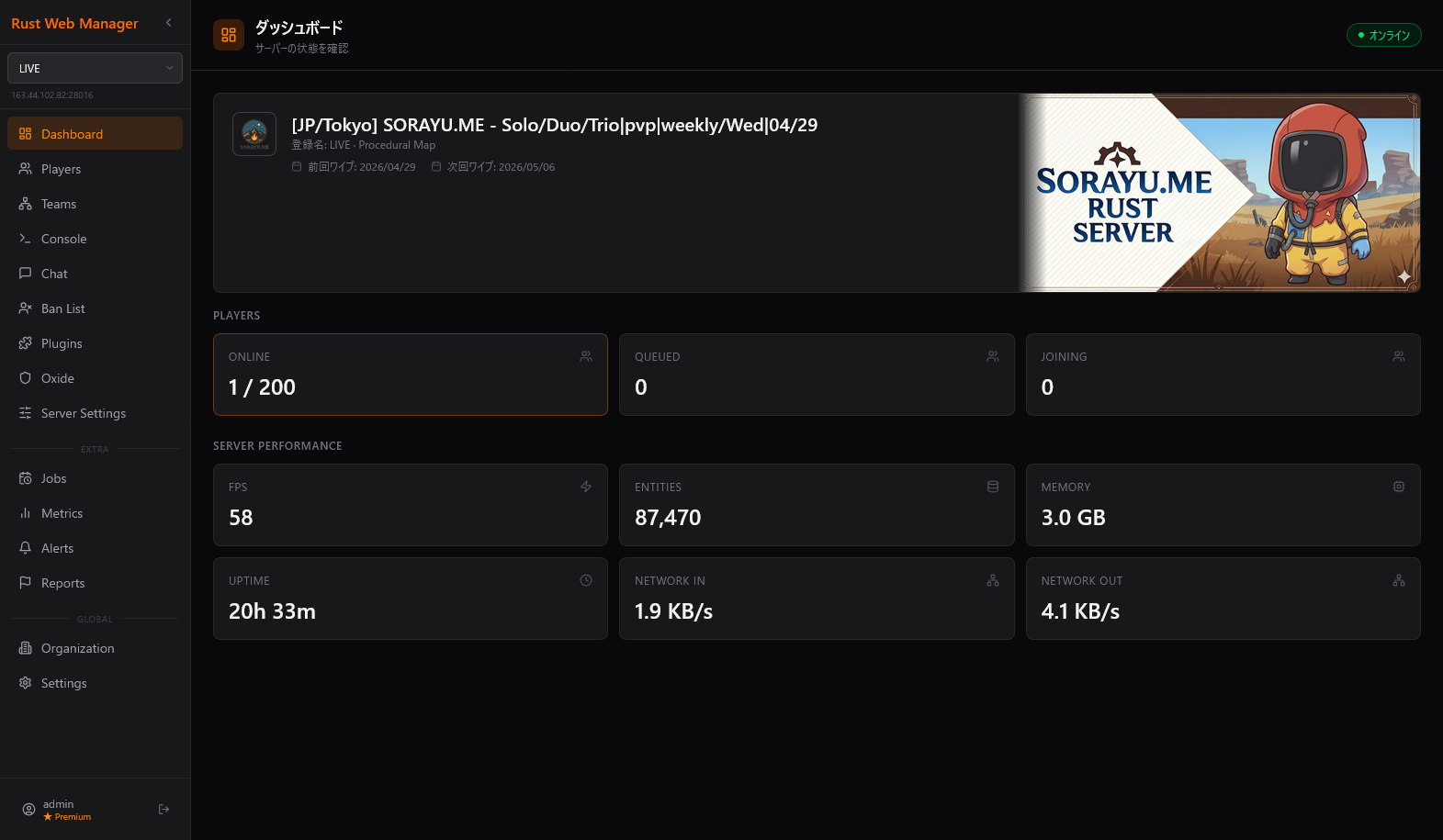Screen dimensions: 1443x840
Task: Click the server IP address 163.44.102.82:28016
Action: point(52,95)
